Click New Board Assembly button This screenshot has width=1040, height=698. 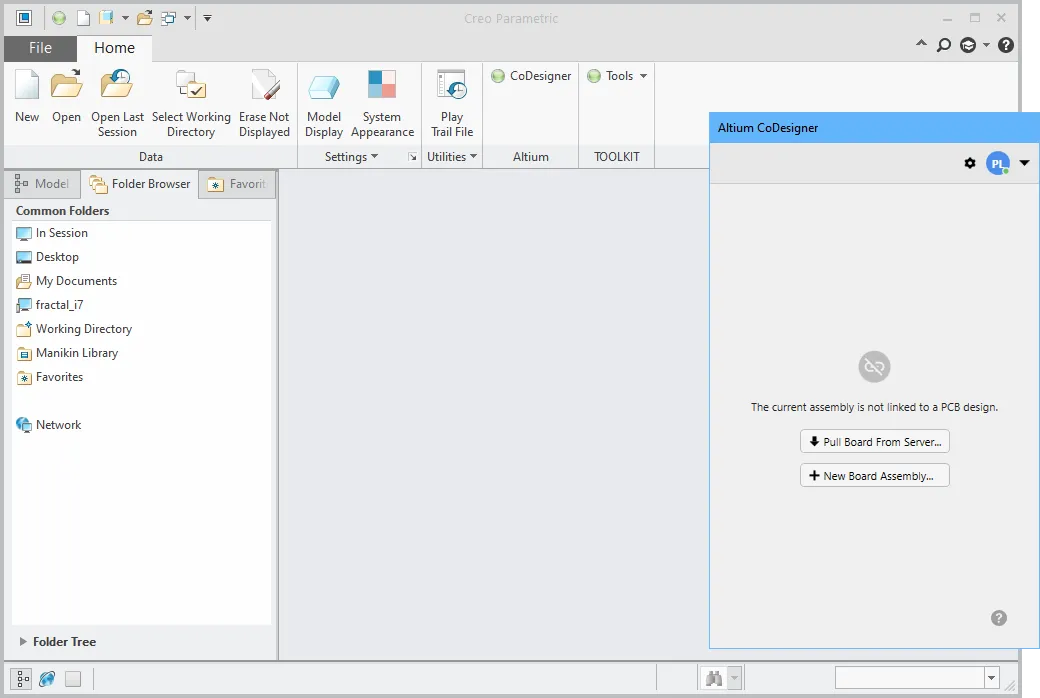tap(875, 476)
